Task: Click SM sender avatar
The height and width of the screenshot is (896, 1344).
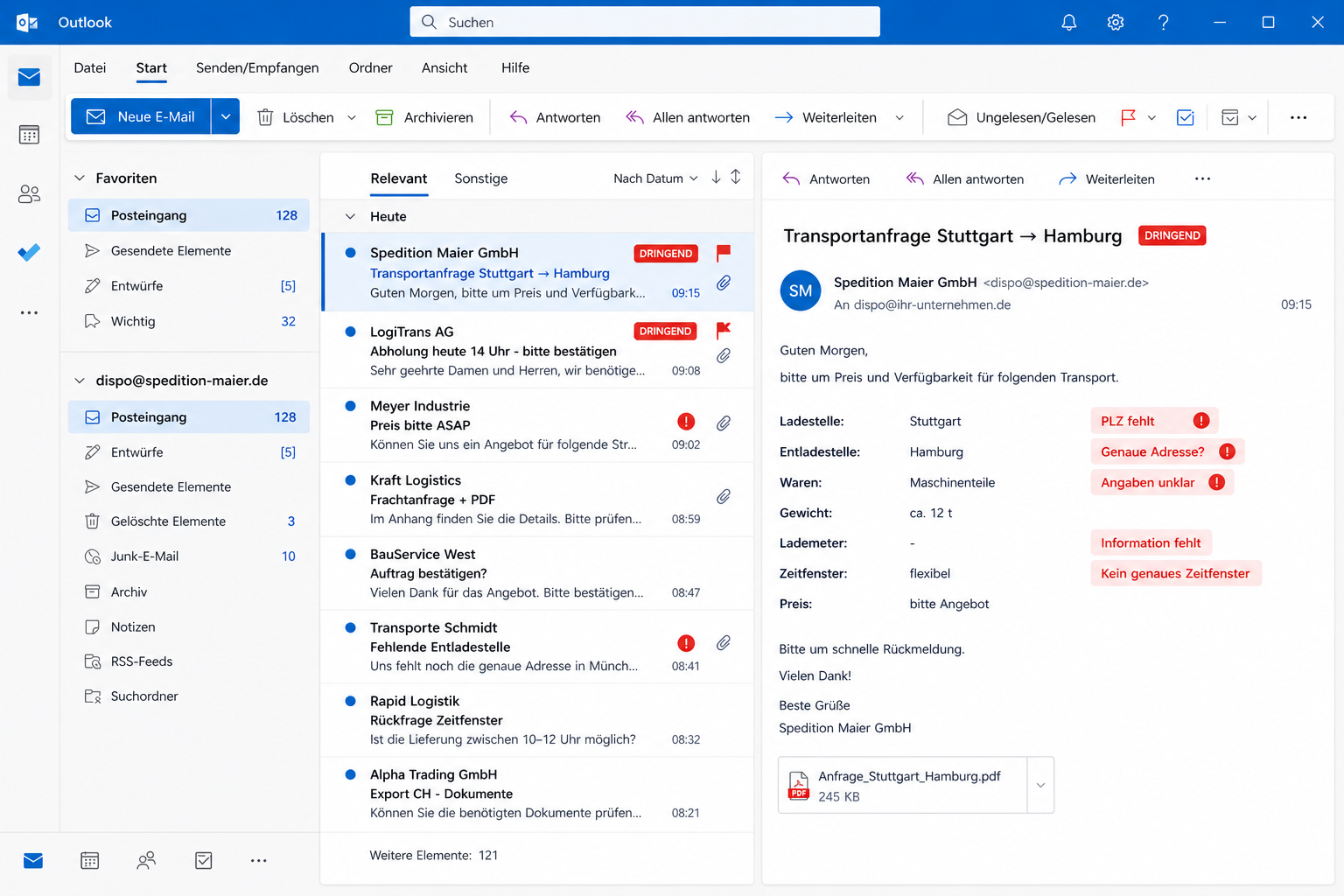Action: tap(801, 291)
